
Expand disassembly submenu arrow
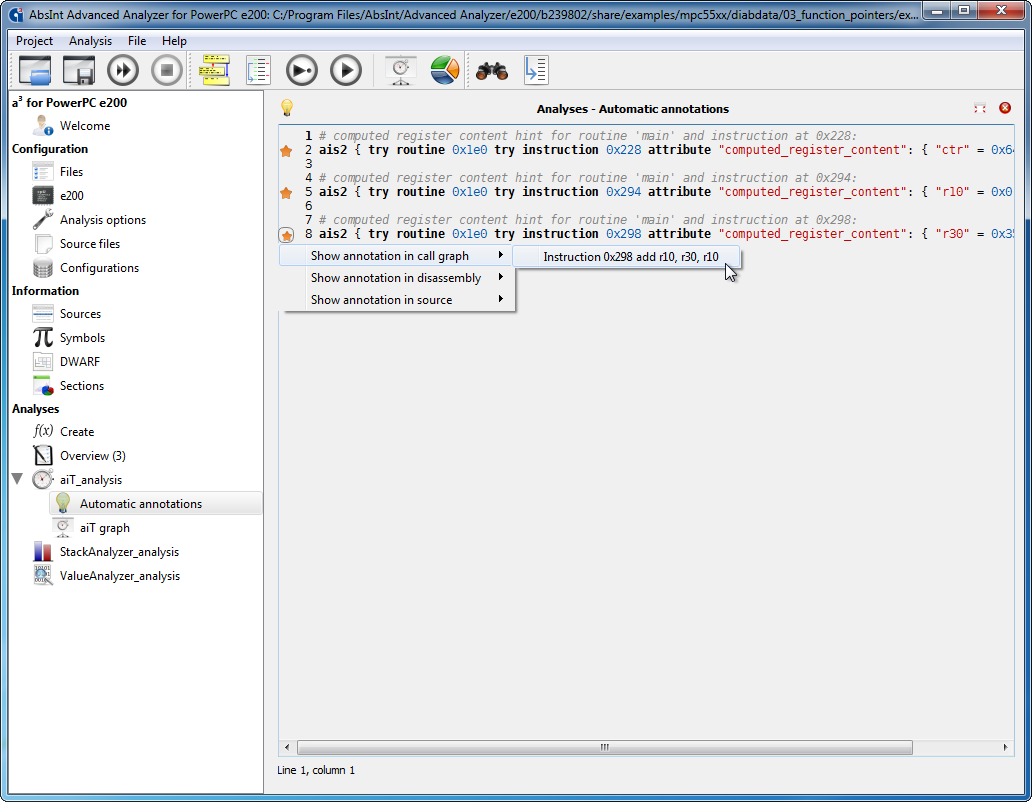(x=501, y=277)
